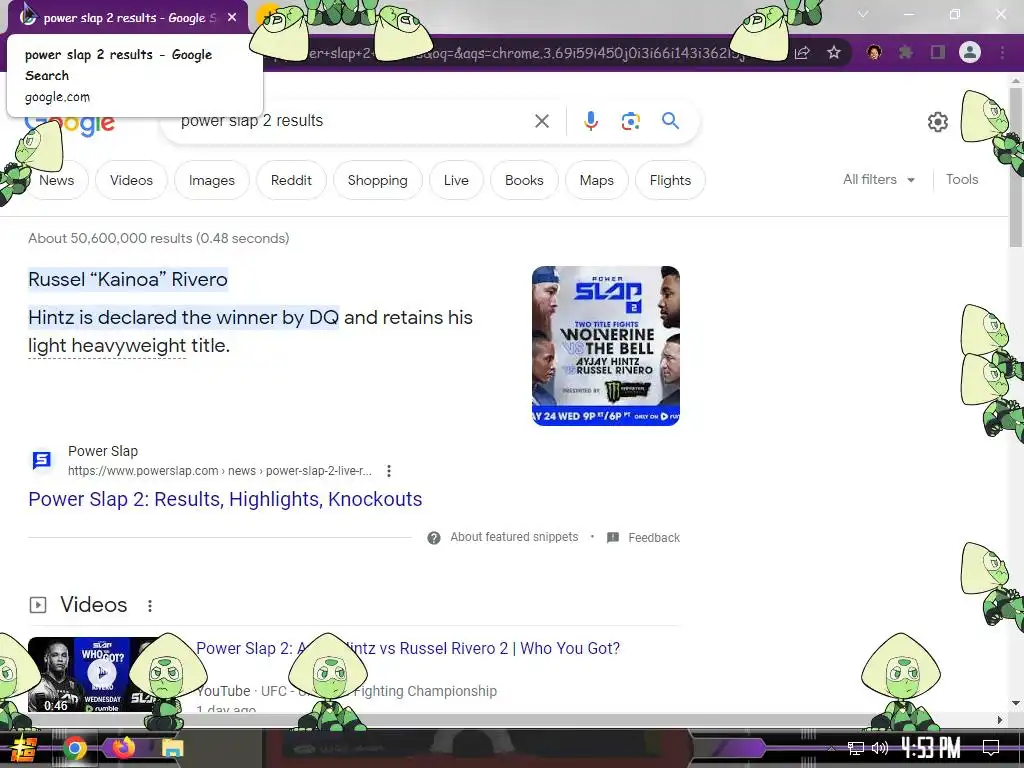Open Chrome profile avatar menu
1024x768 pixels.
tap(970, 52)
